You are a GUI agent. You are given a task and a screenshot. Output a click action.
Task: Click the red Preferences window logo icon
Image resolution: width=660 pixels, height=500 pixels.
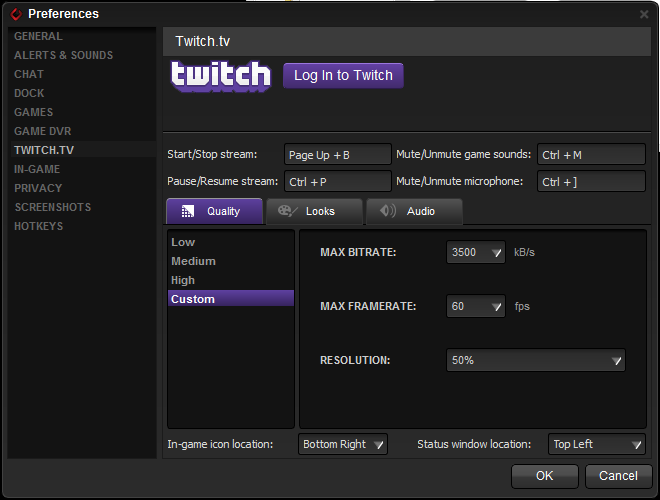point(16,14)
